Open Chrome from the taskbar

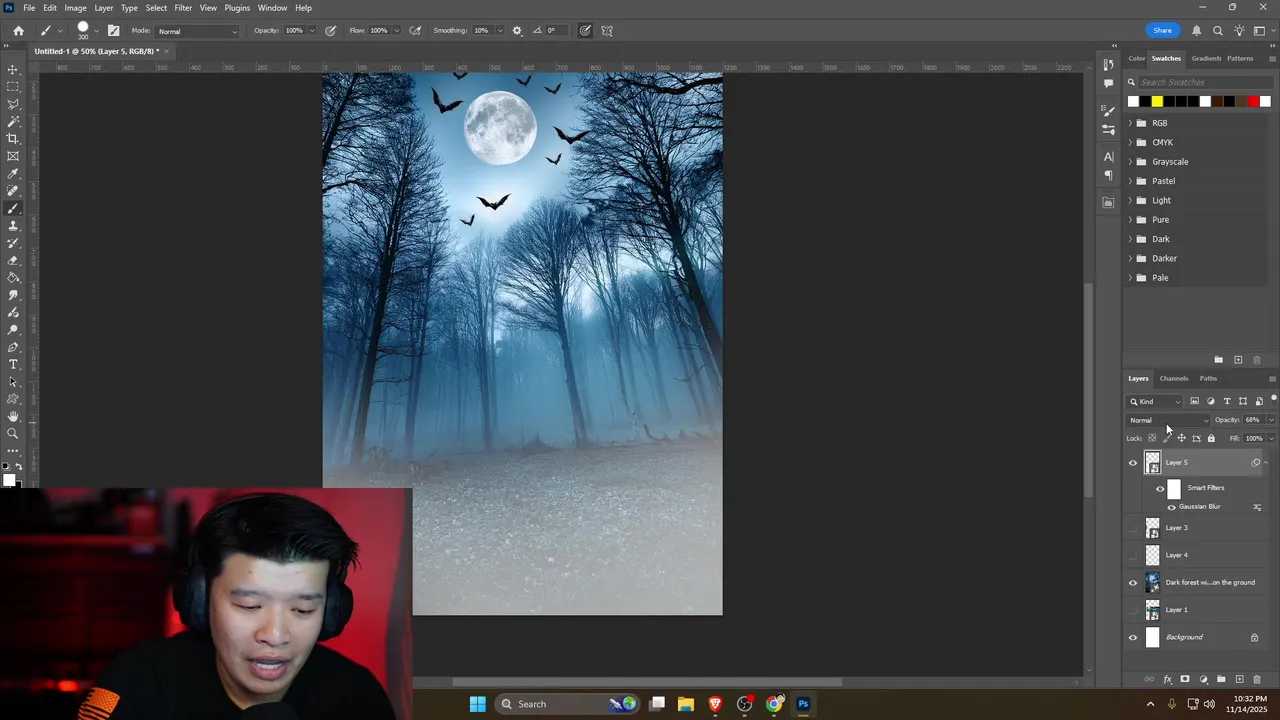(x=774, y=704)
